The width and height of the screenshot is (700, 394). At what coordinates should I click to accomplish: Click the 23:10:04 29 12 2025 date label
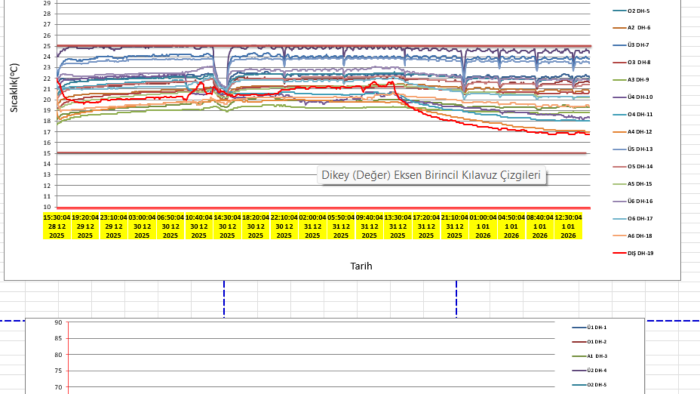113,226
